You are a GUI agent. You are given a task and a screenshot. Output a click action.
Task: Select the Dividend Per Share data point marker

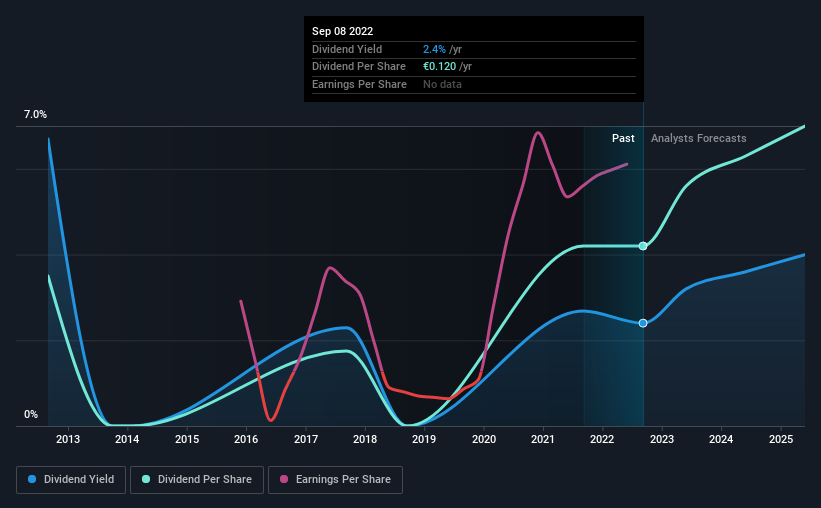643,246
